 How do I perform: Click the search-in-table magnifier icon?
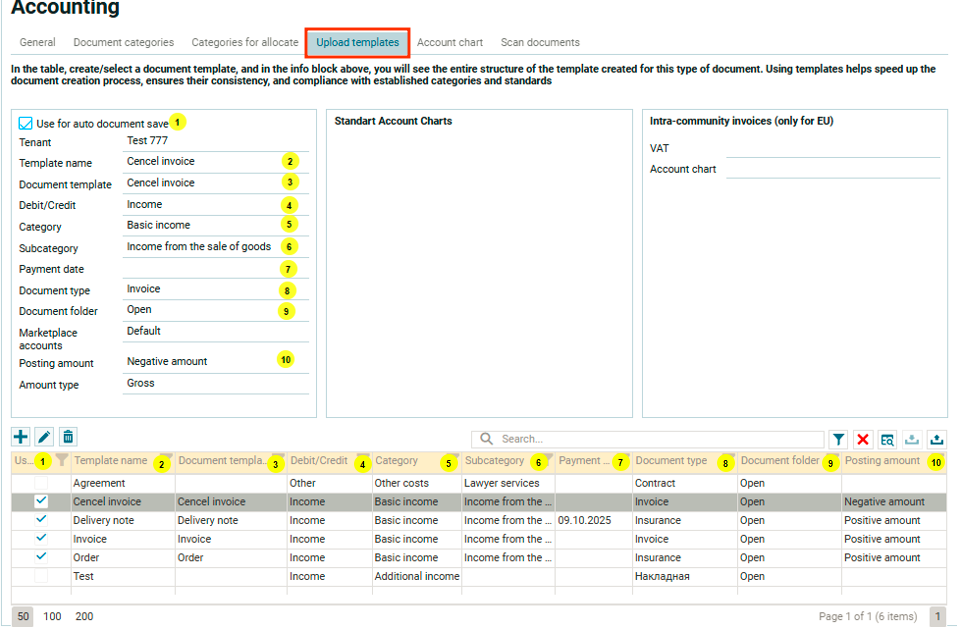tap(887, 439)
